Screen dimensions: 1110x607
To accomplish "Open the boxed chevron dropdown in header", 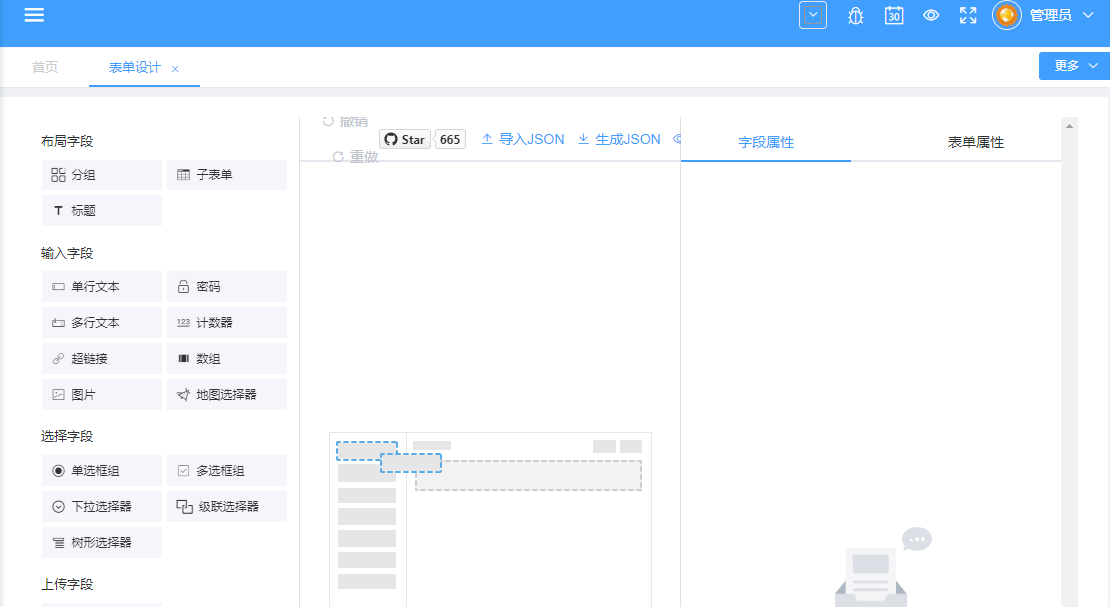I will pos(813,15).
